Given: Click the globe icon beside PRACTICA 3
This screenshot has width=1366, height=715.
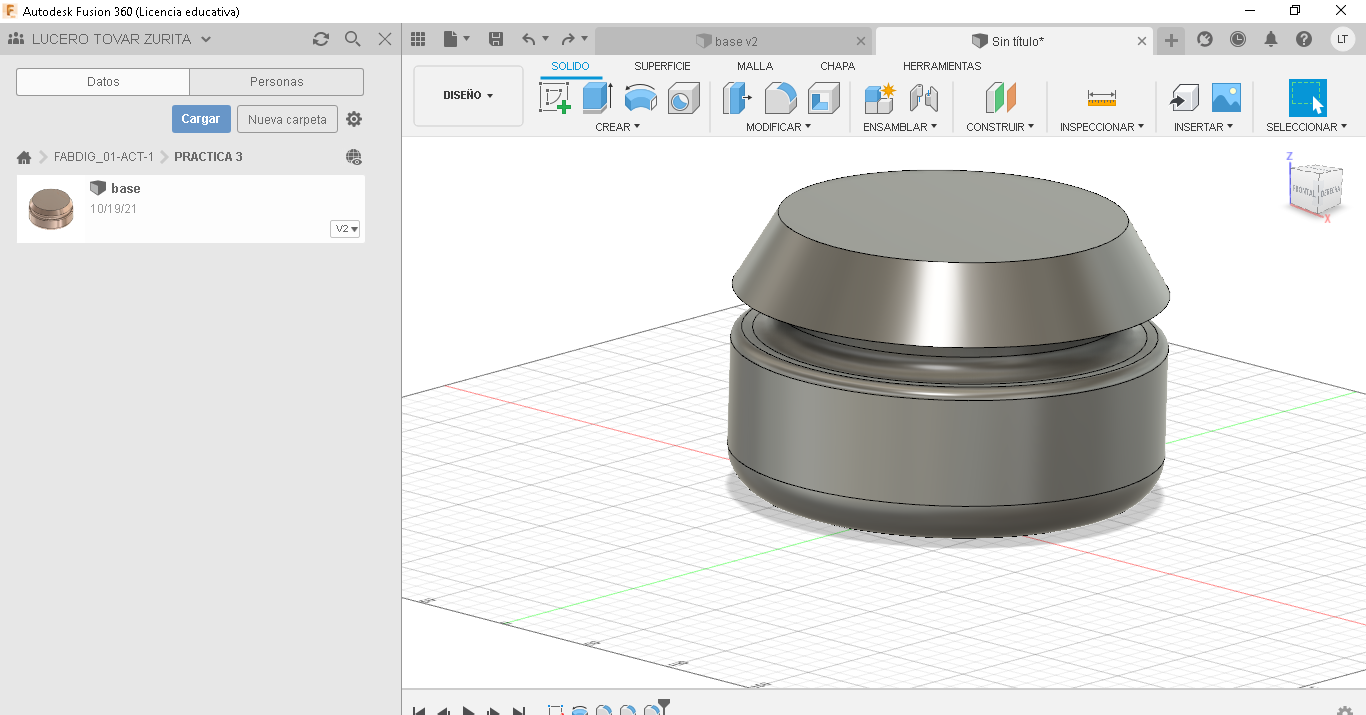Looking at the screenshot, I should tap(354, 157).
